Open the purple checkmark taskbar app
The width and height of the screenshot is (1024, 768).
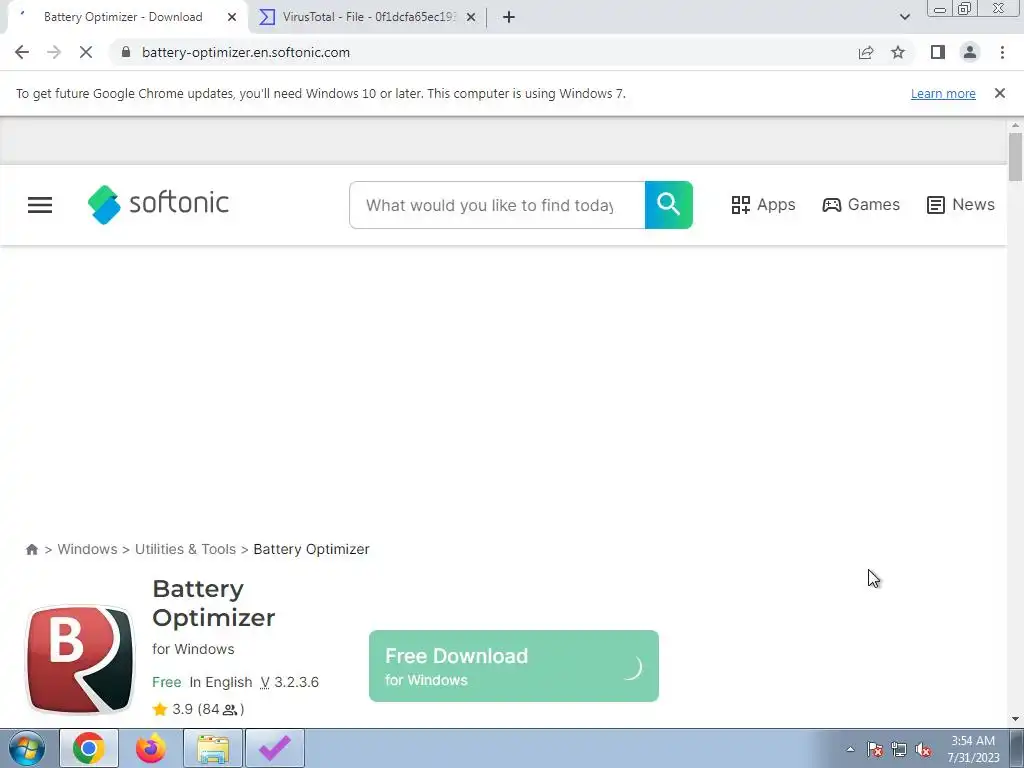pos(275,748)
